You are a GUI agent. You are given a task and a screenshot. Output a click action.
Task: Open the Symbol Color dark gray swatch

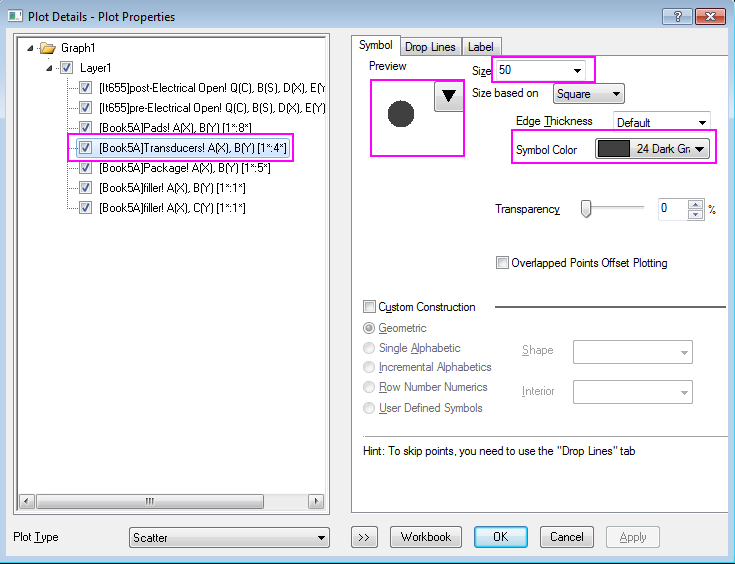tap(652, 149)
